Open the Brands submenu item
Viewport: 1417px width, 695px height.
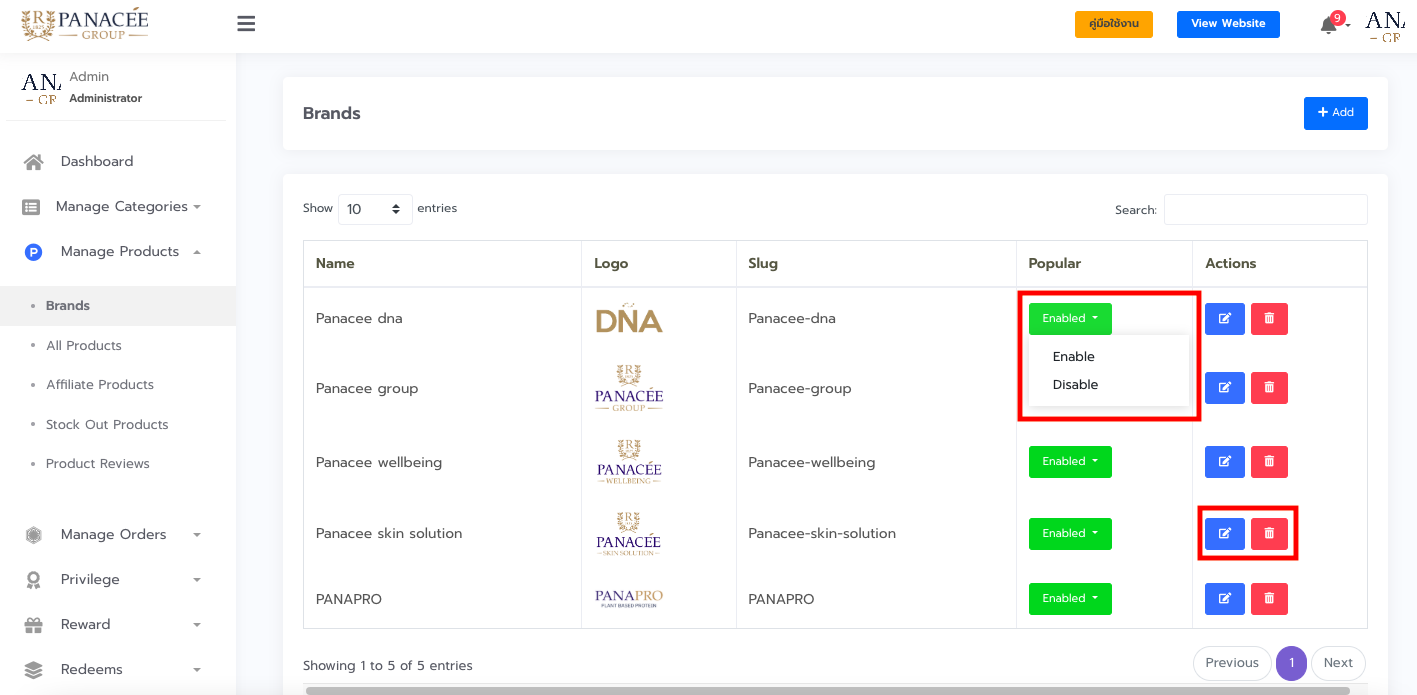[68, 306]
